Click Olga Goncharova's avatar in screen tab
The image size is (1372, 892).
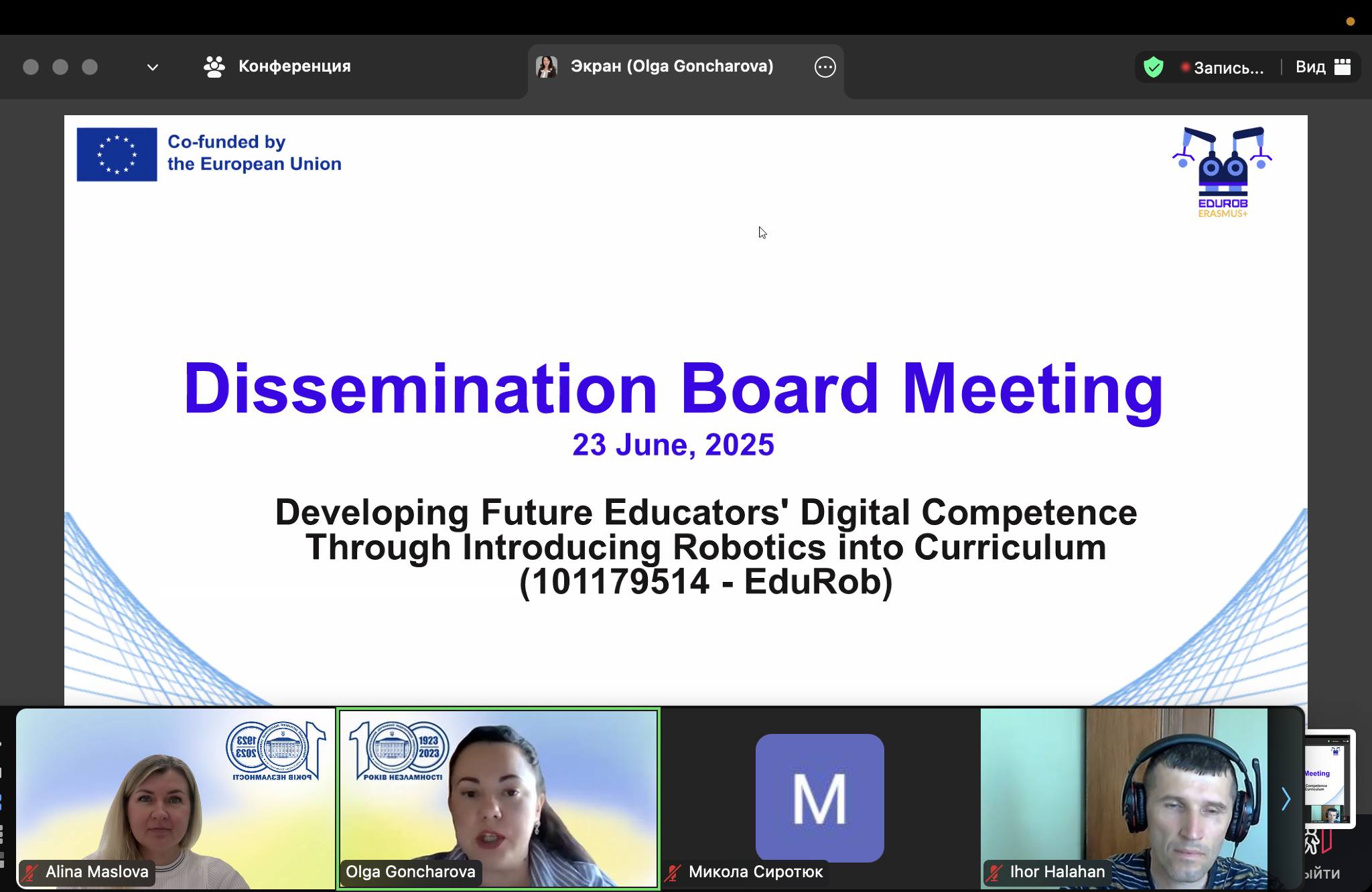coord(547,66)
